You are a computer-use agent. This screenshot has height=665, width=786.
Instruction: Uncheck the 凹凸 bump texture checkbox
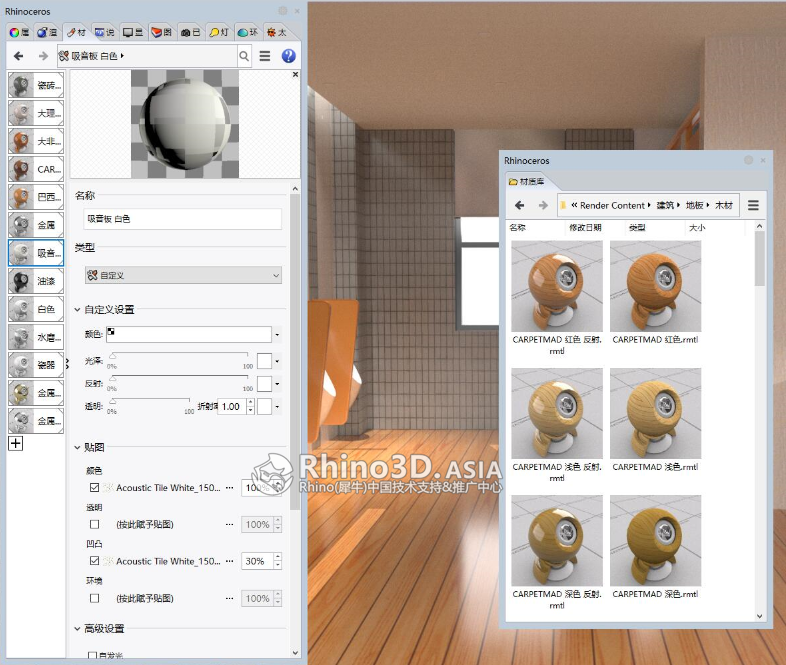pos(94,561)
